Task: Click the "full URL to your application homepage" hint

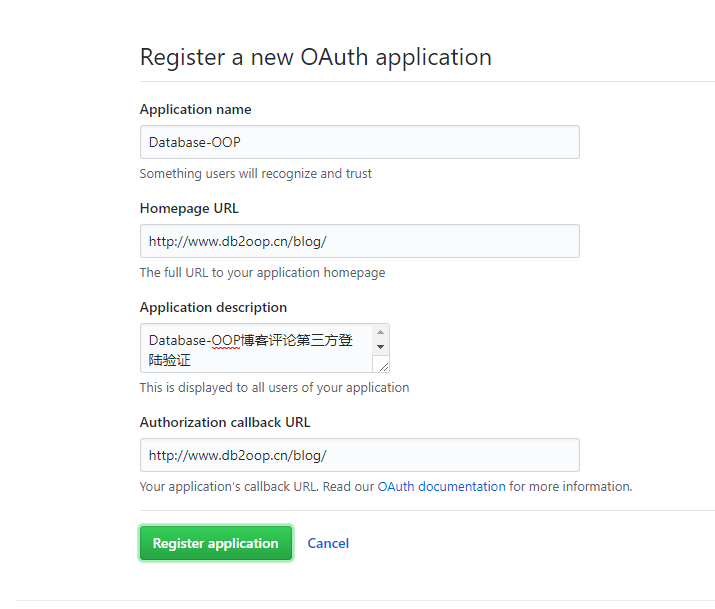Action: click(262, 273)
